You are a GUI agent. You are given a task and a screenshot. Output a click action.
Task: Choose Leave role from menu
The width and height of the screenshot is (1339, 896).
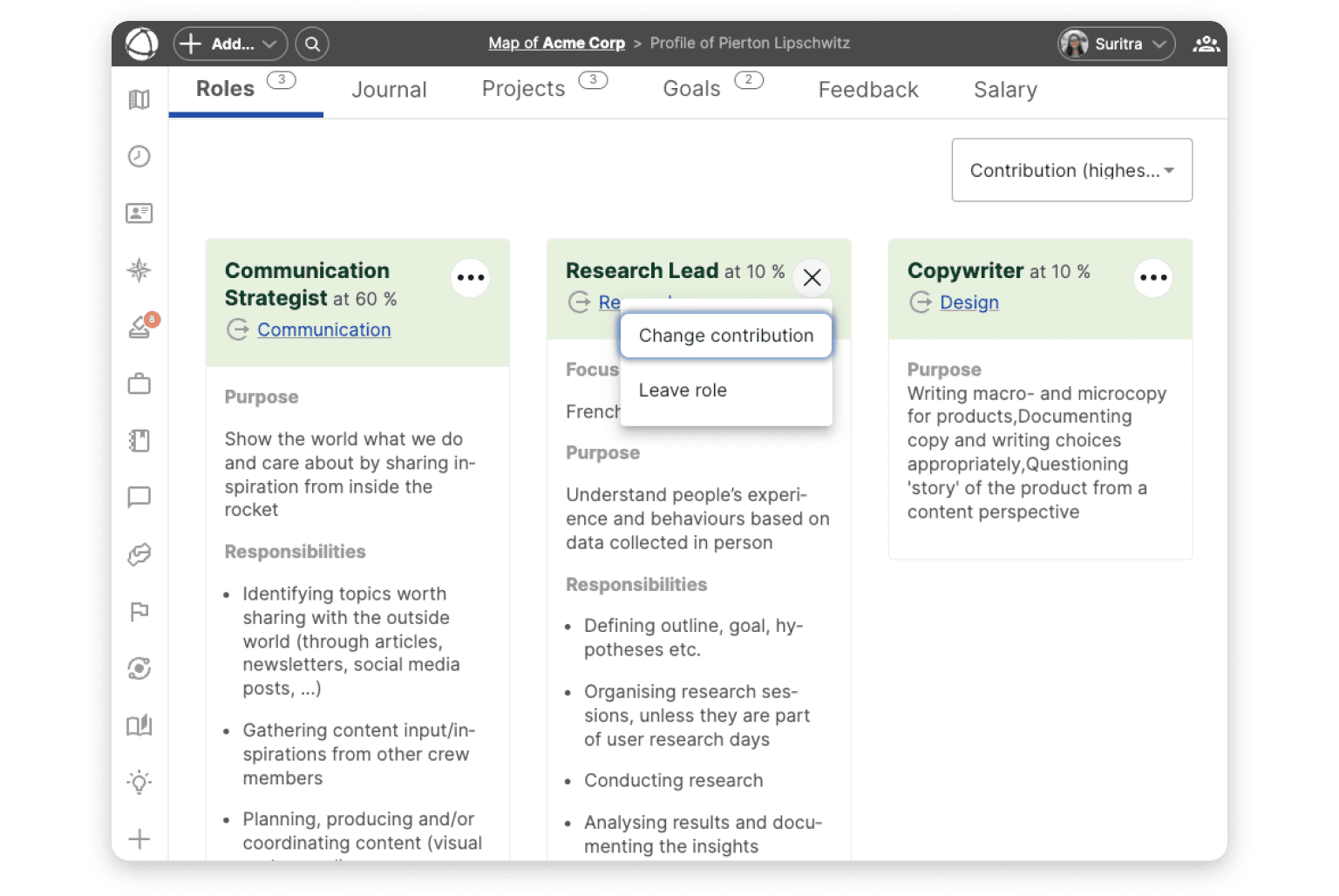click(683, 390)
